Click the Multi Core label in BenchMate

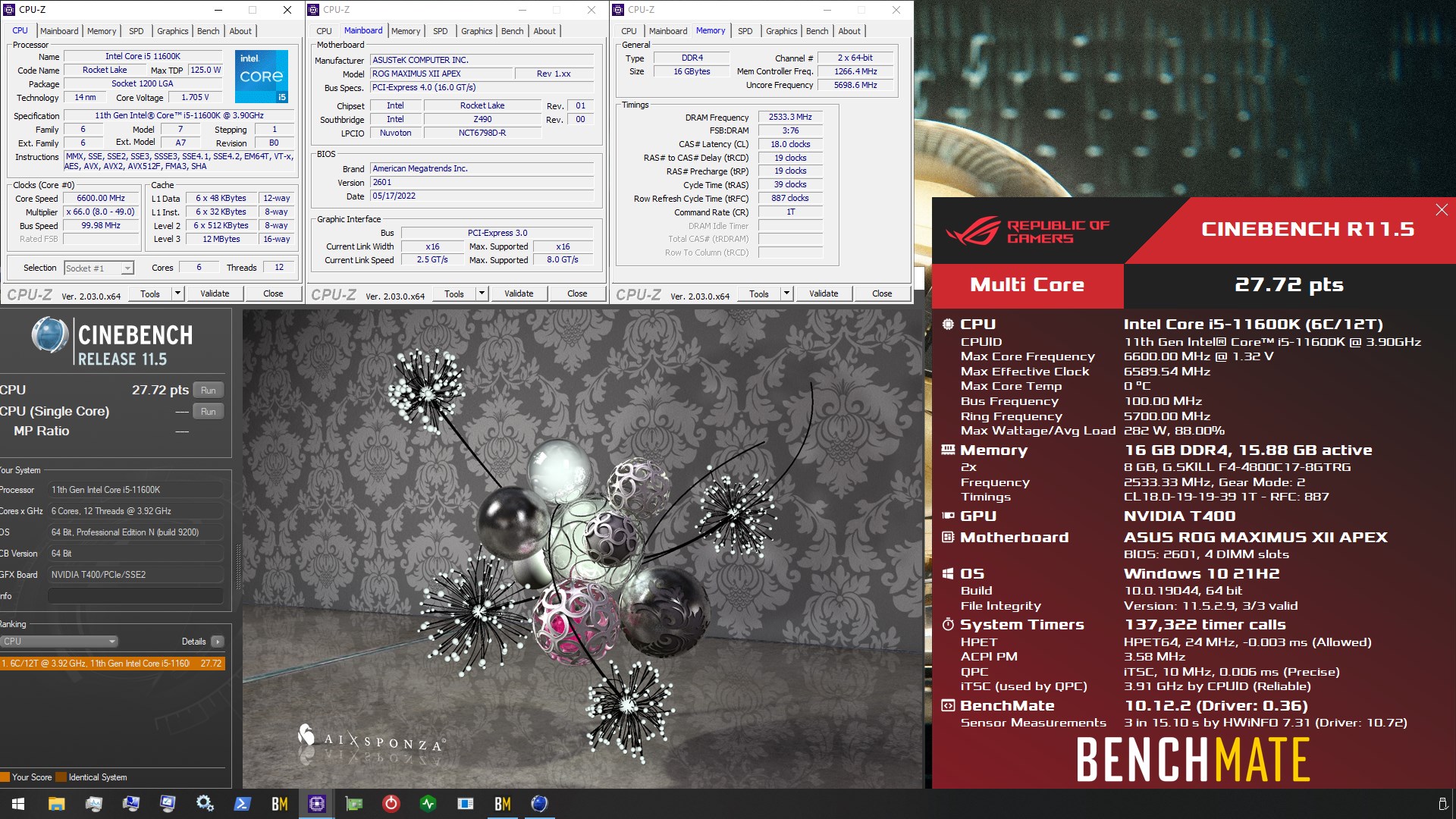(x=1028, y=285)
